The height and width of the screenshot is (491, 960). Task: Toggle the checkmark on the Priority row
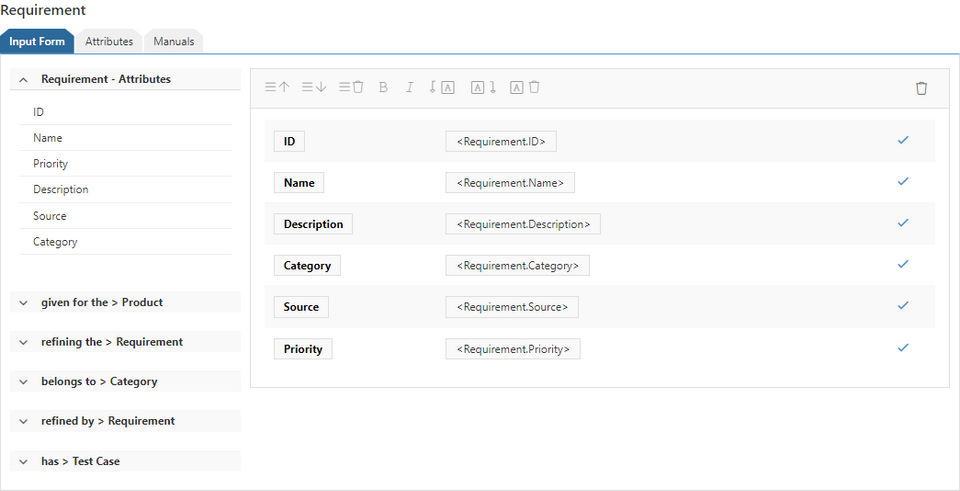pos(903,348)
